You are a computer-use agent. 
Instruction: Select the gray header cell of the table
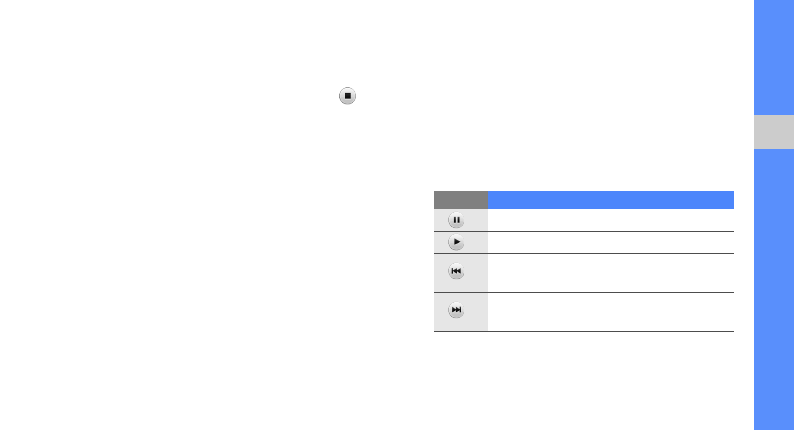click(460, 199)
